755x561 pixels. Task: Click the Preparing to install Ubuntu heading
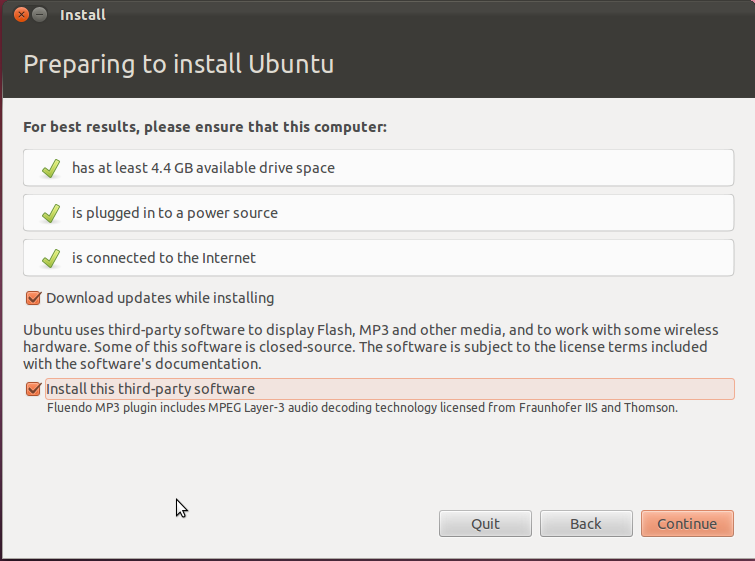pyautogui.click(x=179, y=65)
